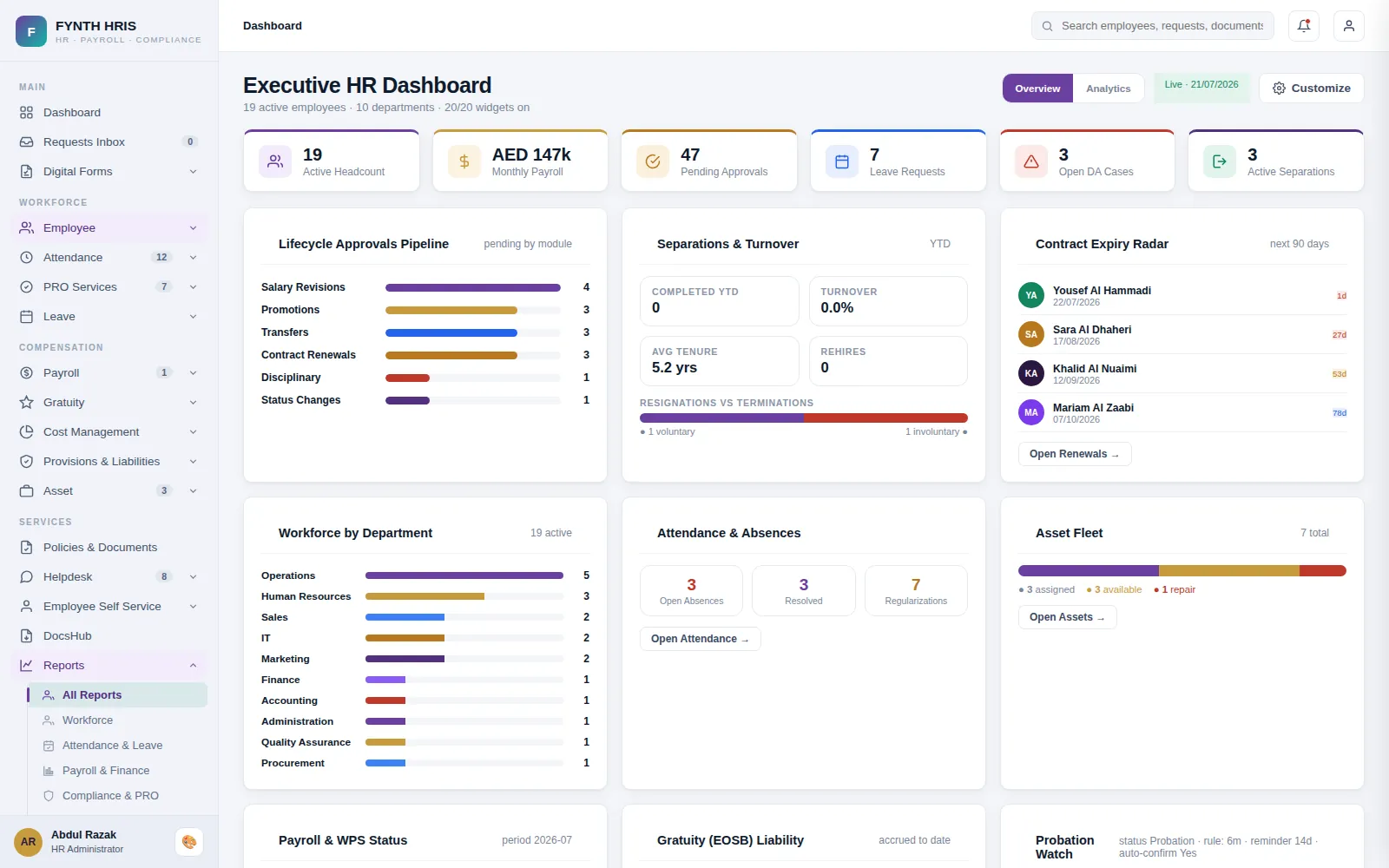The image size is (1389, 868).
Task: Expand the PRO Services chevron
Action: [x=193, y=287]
